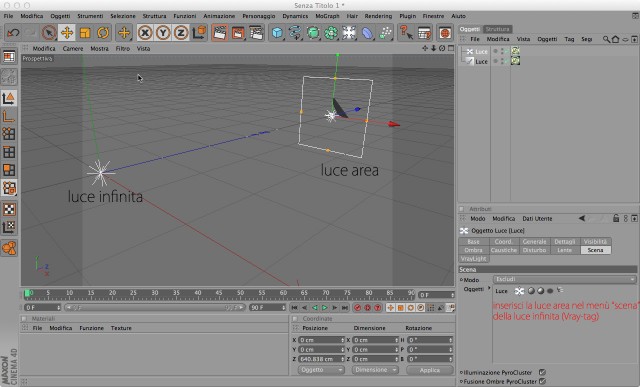Viewport: 640px width, 387px height.
Task: Open the Modo dropdown set to Escludi
Action: pos(564,280)
